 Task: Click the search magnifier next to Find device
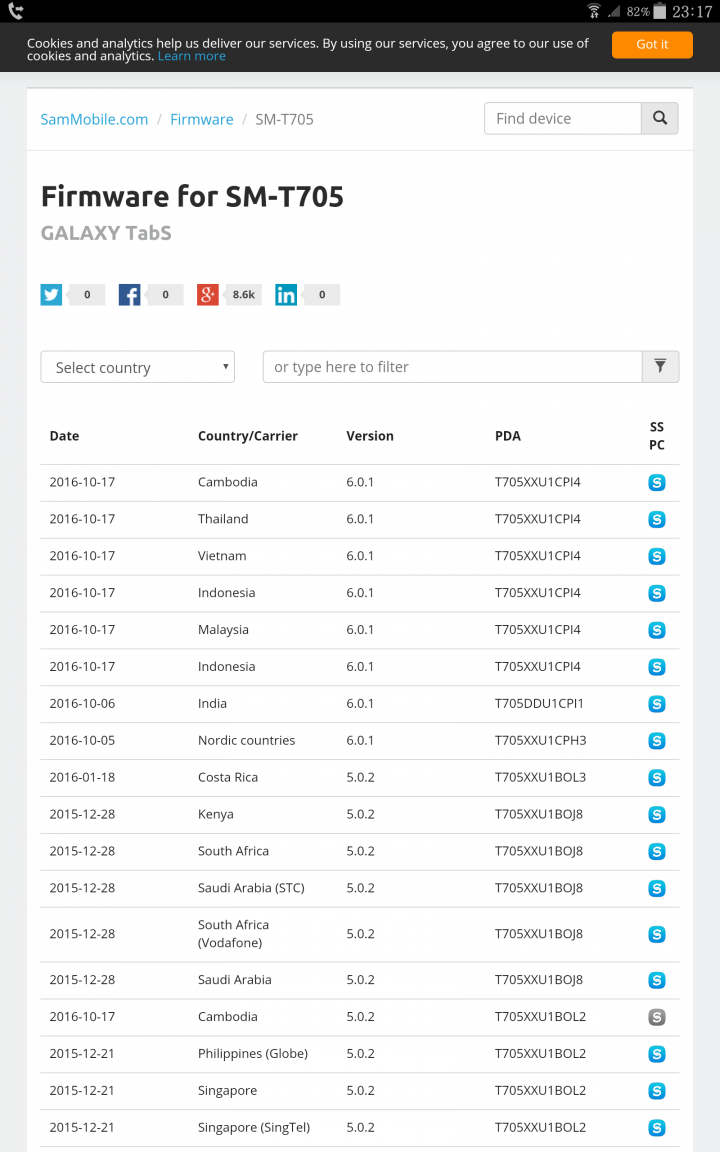(660, 118)
